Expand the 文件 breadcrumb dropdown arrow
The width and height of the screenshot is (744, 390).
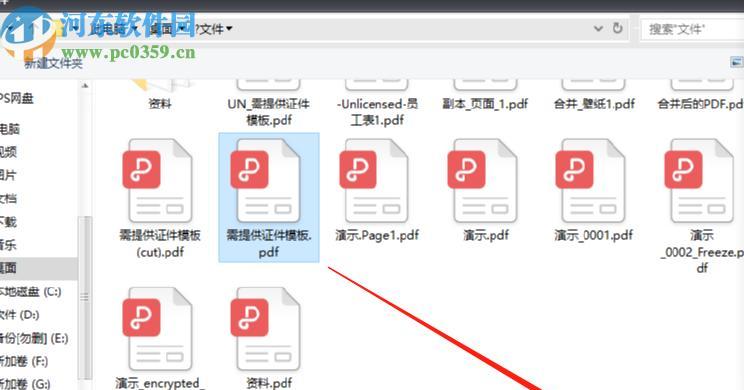pyautogui.click(x=229, y=29)
